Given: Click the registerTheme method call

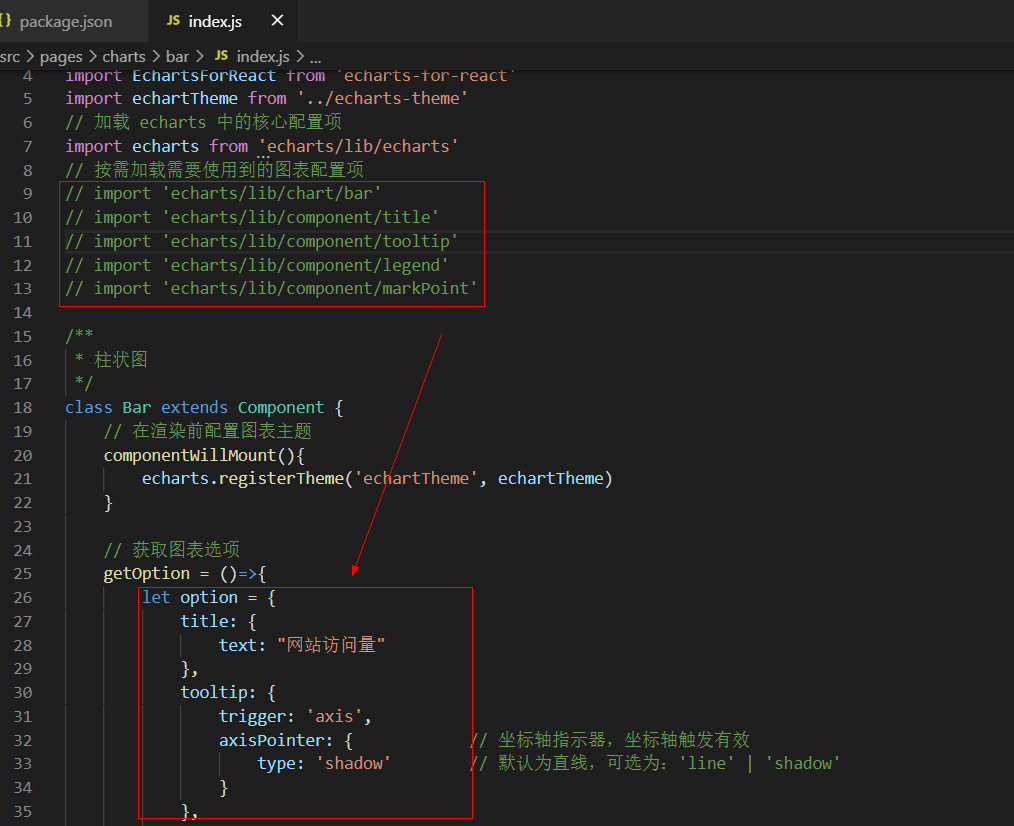Looking at the screenshot, I should tap(281, 479).
